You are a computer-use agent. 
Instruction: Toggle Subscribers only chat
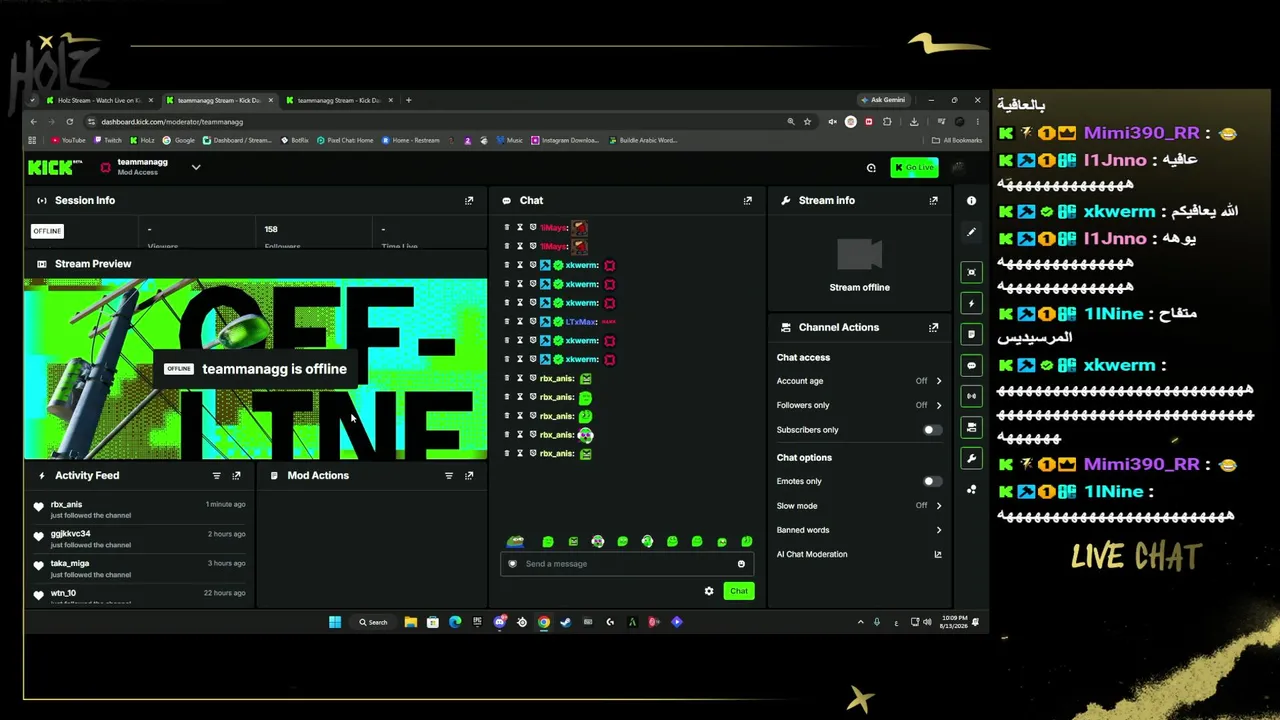click(932, 430)
